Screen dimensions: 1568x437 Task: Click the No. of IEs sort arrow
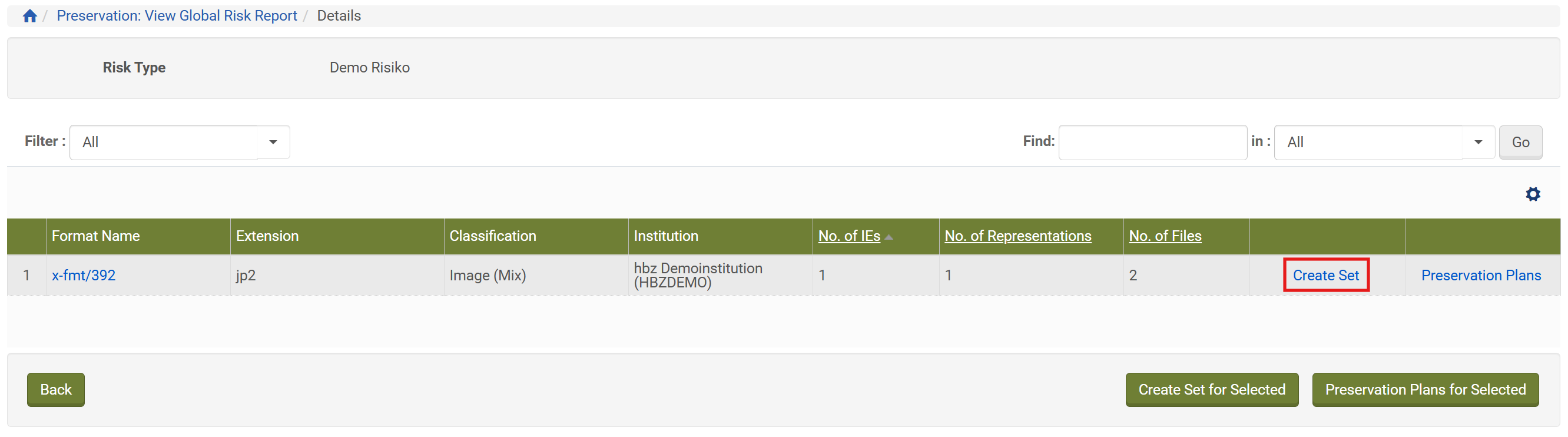click(x=889, y=237)
